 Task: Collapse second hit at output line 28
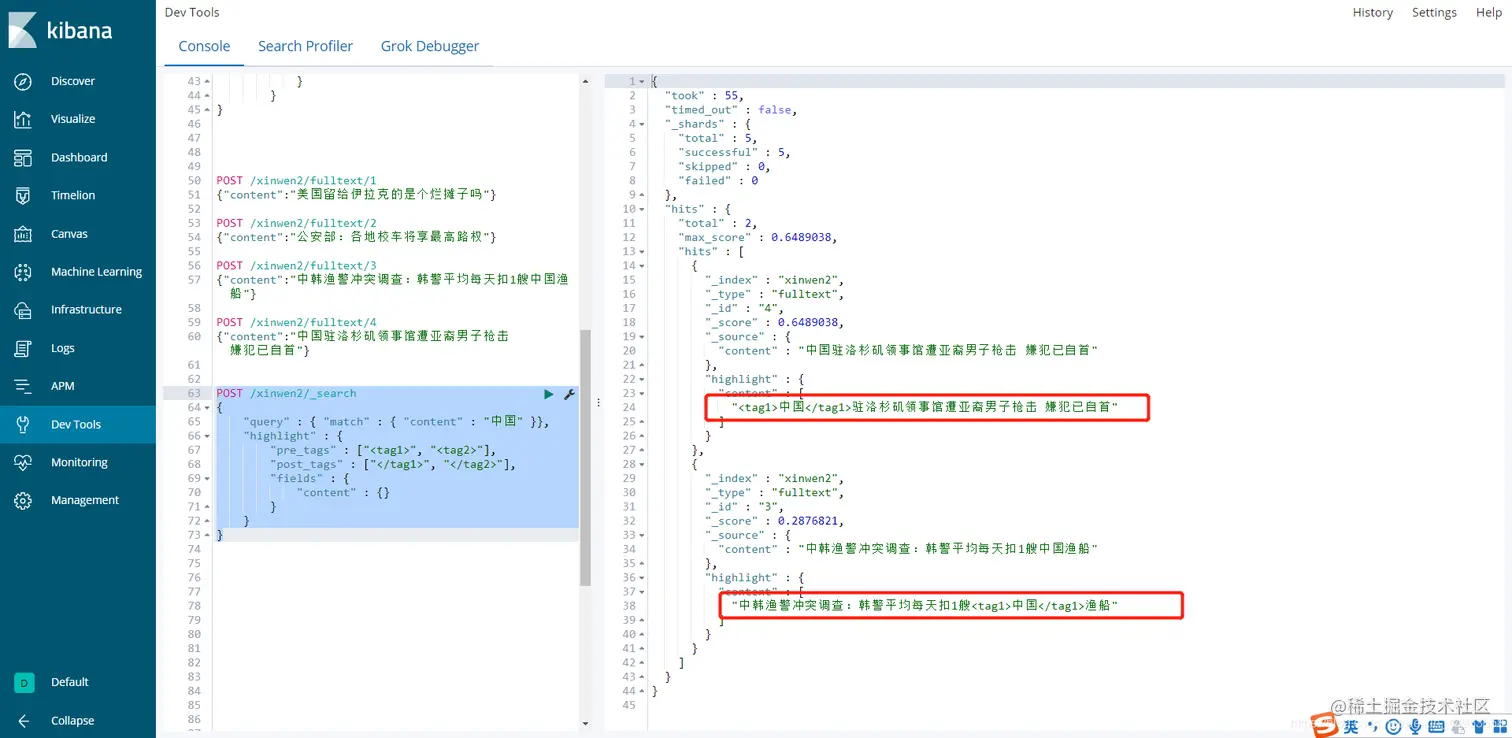click(x=641, y=464)
